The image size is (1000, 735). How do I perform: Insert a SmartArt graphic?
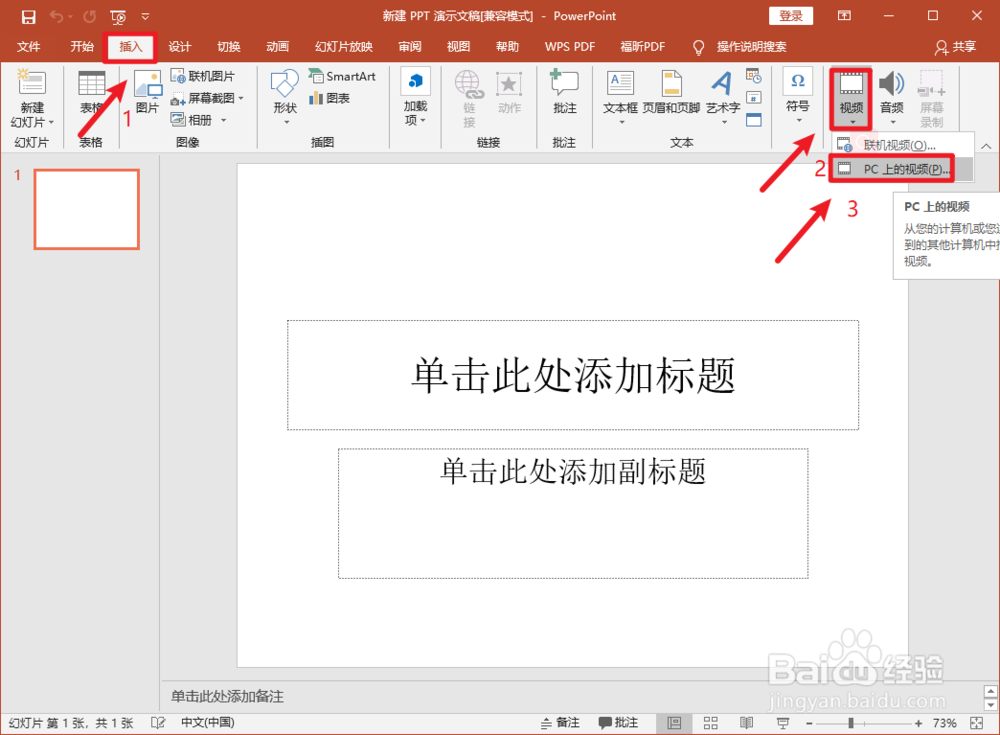(x=343, y=75)
